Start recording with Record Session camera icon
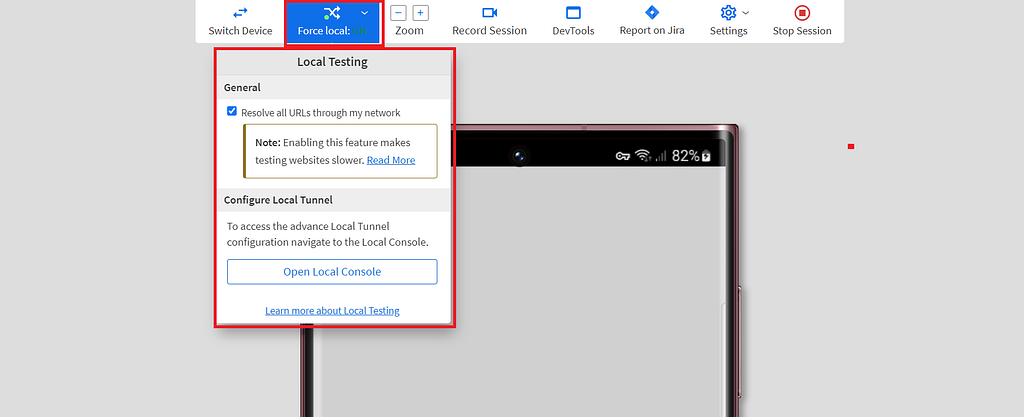 490,12
